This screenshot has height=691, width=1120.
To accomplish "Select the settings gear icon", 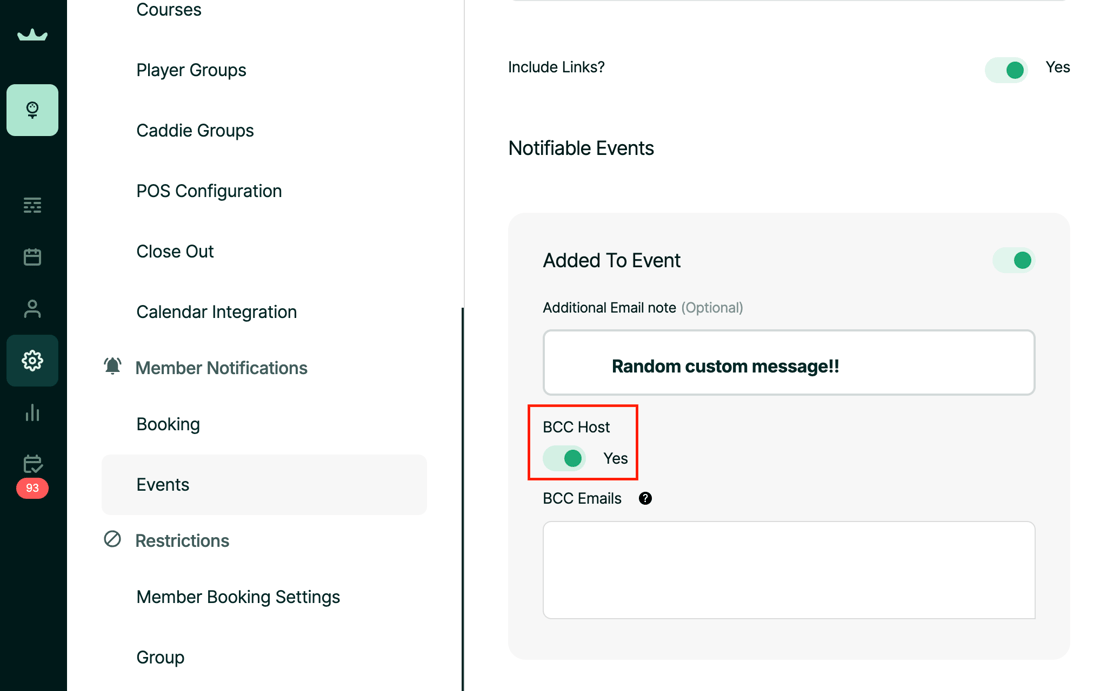I will click(x=32, y=360).
